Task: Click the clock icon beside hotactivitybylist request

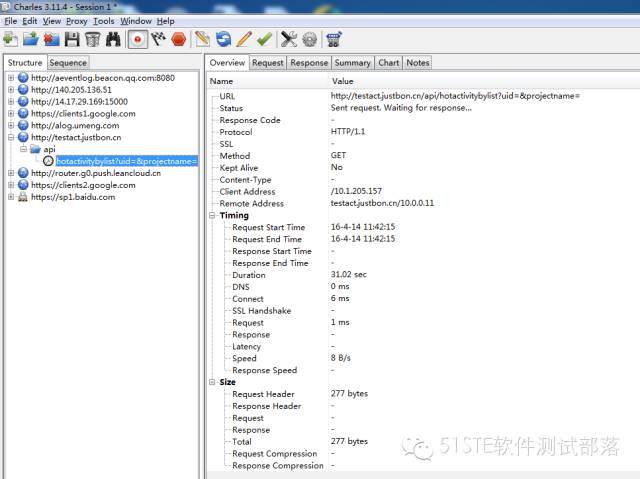Action: (48, 161)
